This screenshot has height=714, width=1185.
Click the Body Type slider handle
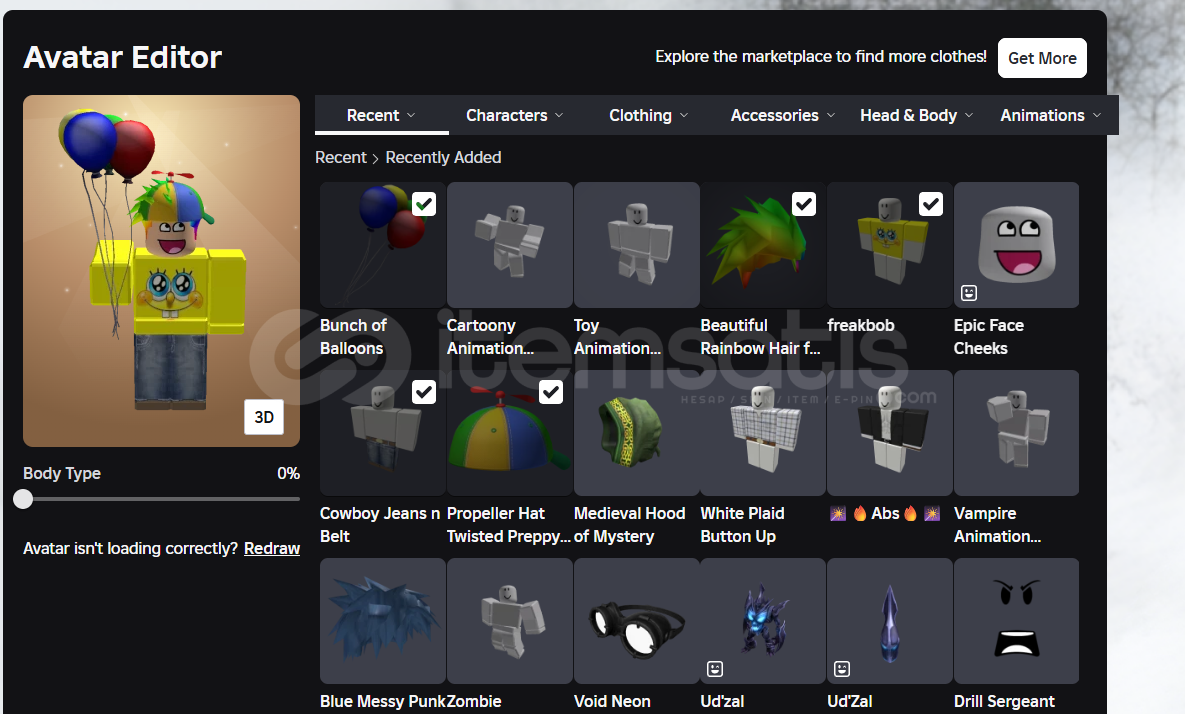tap(23, 499)
